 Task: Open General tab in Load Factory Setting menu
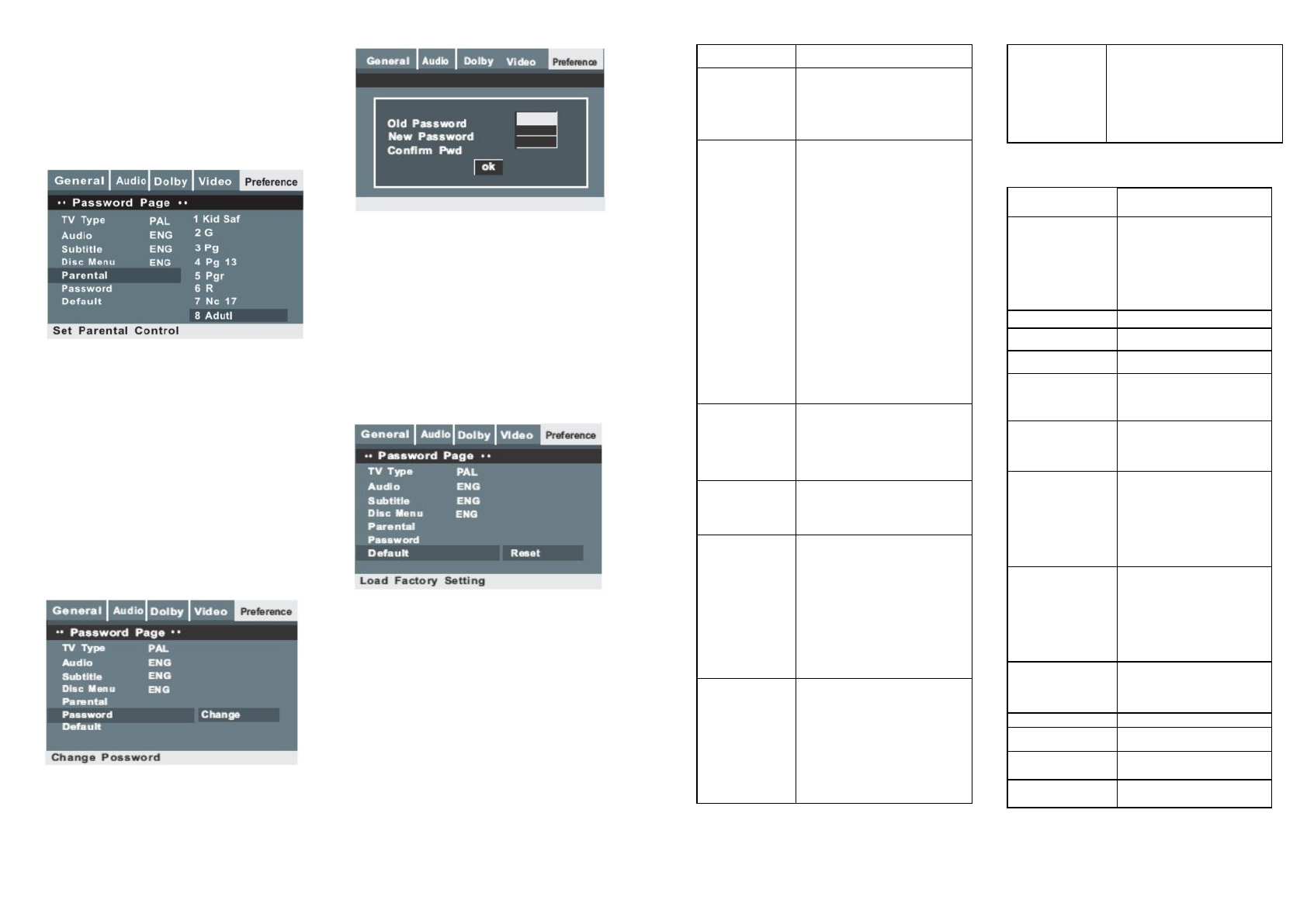[x=384, y=434]
